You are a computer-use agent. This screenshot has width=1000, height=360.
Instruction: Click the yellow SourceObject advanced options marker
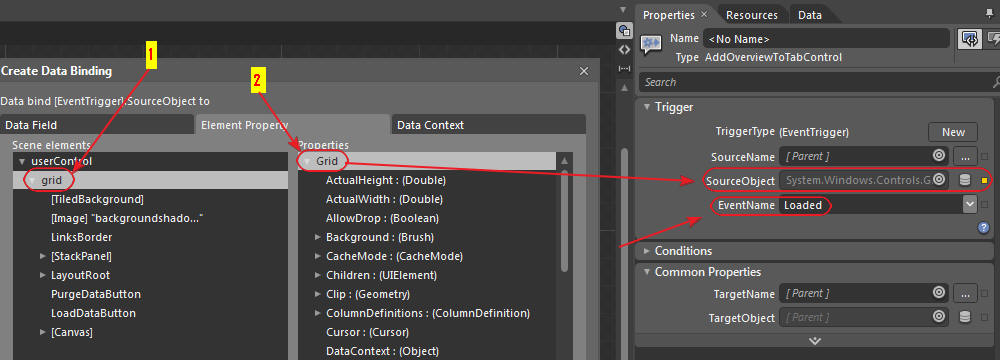(985, 181)
